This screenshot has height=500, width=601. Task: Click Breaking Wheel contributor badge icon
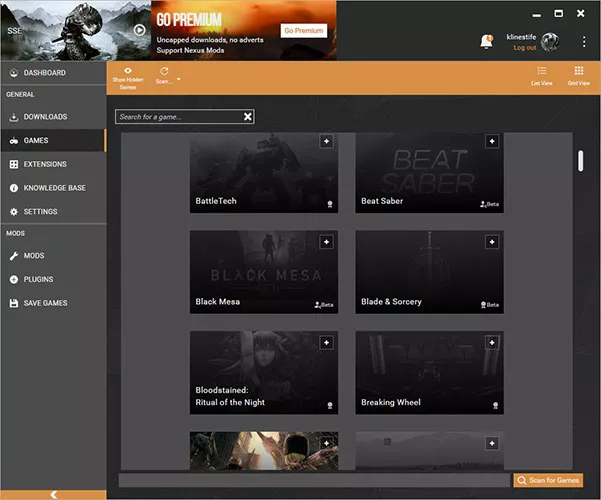[496, 405]
